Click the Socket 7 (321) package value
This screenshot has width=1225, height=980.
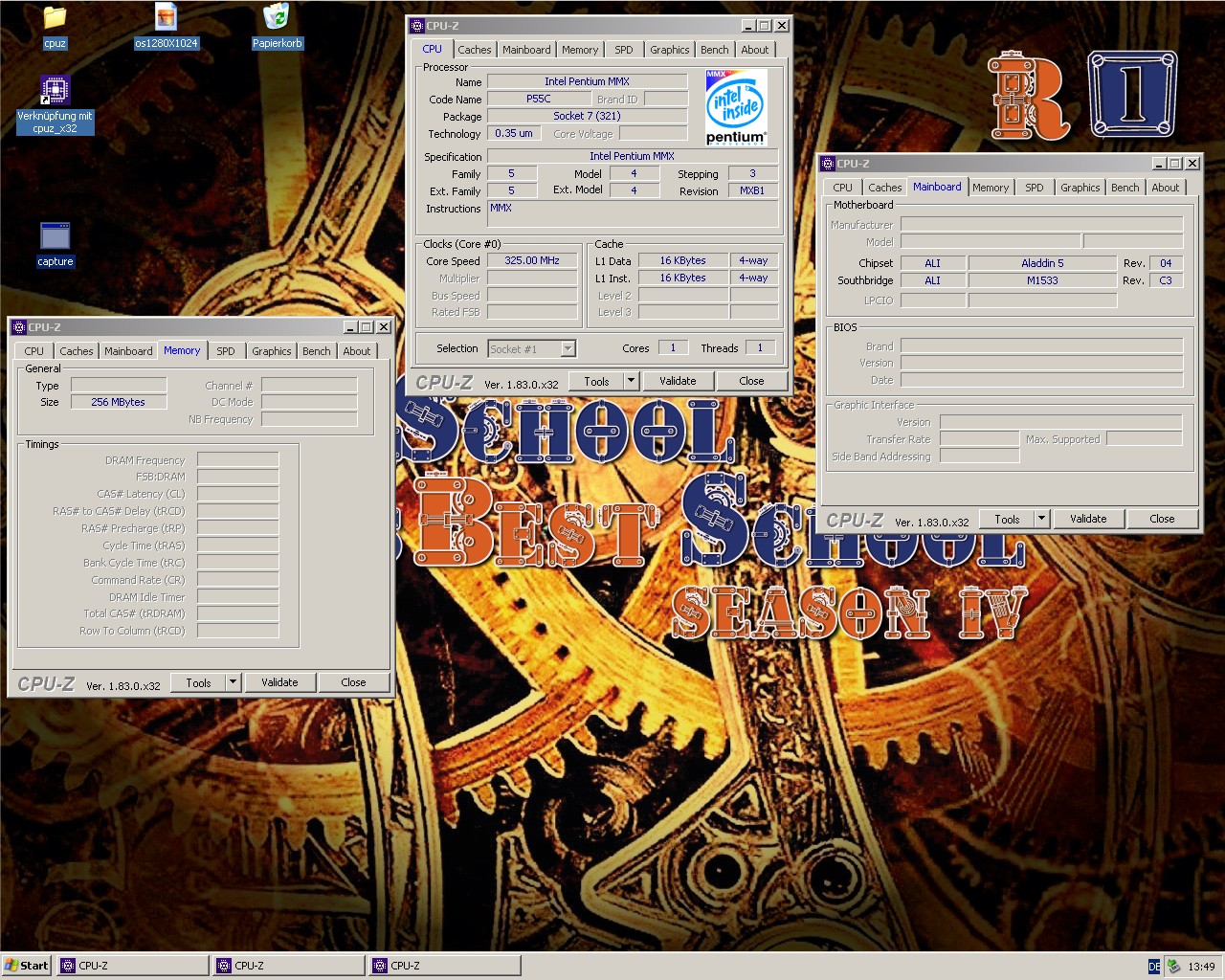587,116
